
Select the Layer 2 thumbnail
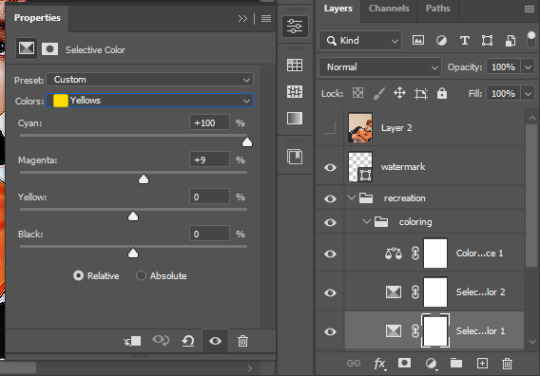click(360, 128)
